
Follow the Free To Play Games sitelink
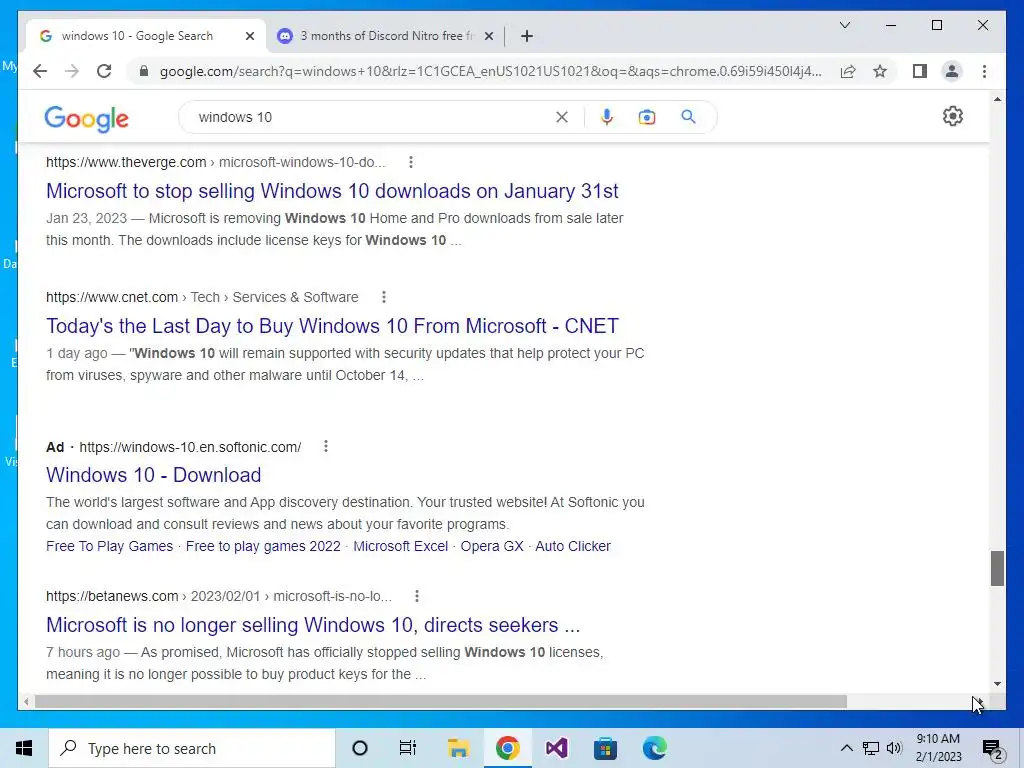[109, 546]
